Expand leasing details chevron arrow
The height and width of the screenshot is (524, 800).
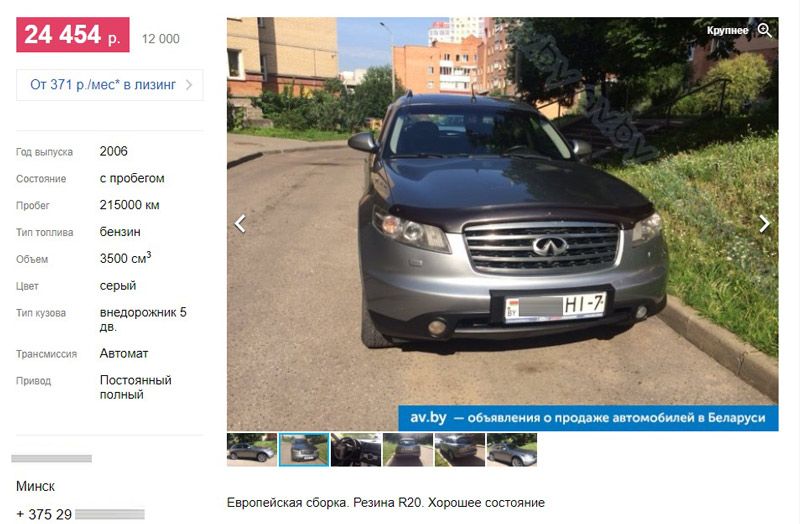(189, 85)
